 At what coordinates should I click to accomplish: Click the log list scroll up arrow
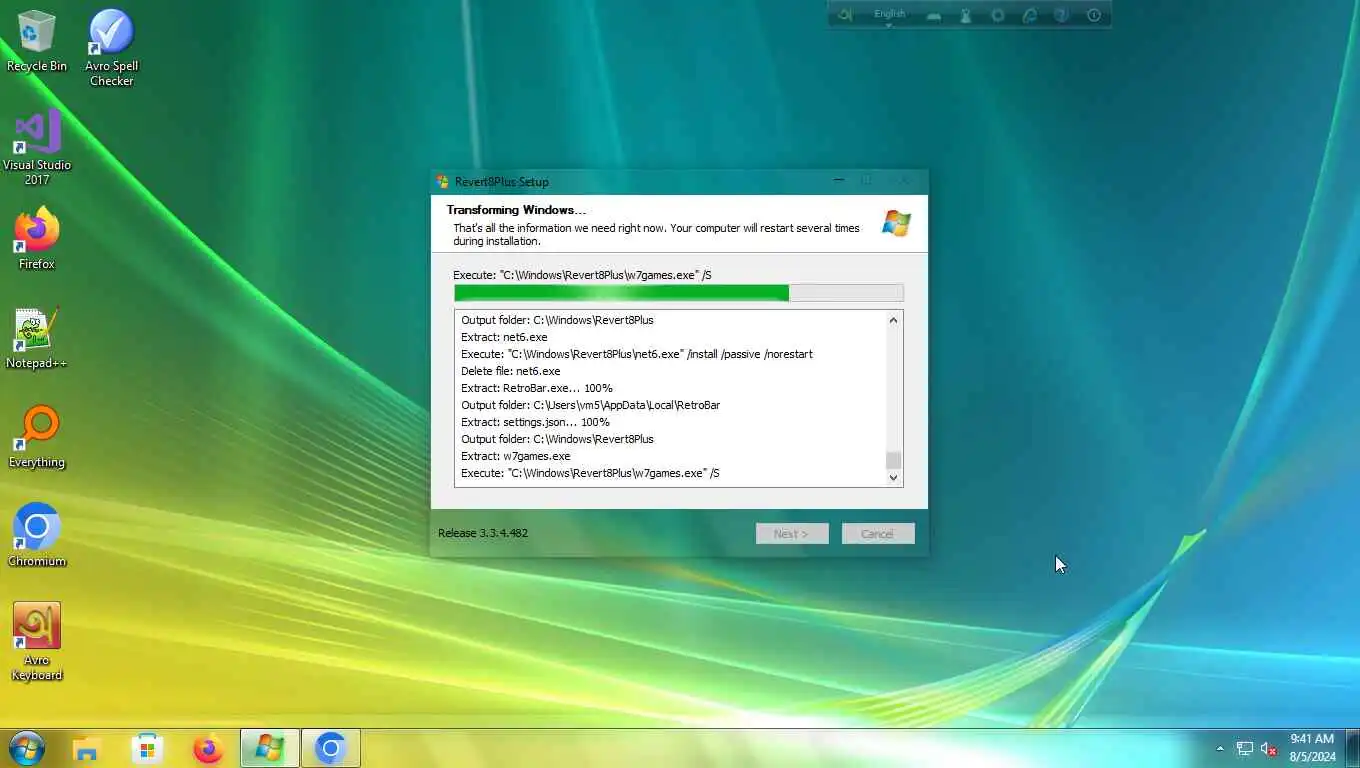point(893,320)
